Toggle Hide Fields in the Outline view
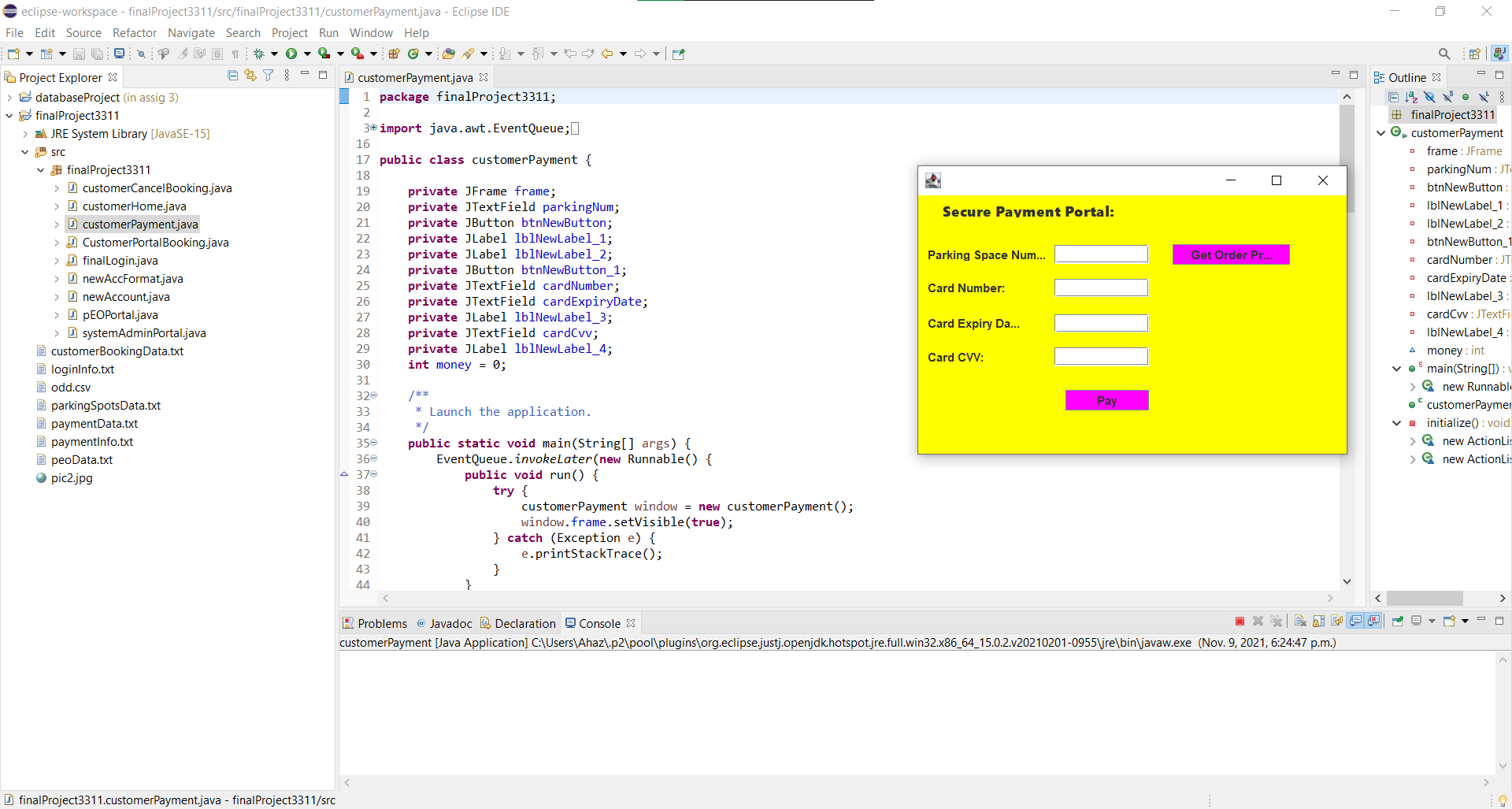The height and width of the screenshot is (809, 1512). click(1430, 96)
